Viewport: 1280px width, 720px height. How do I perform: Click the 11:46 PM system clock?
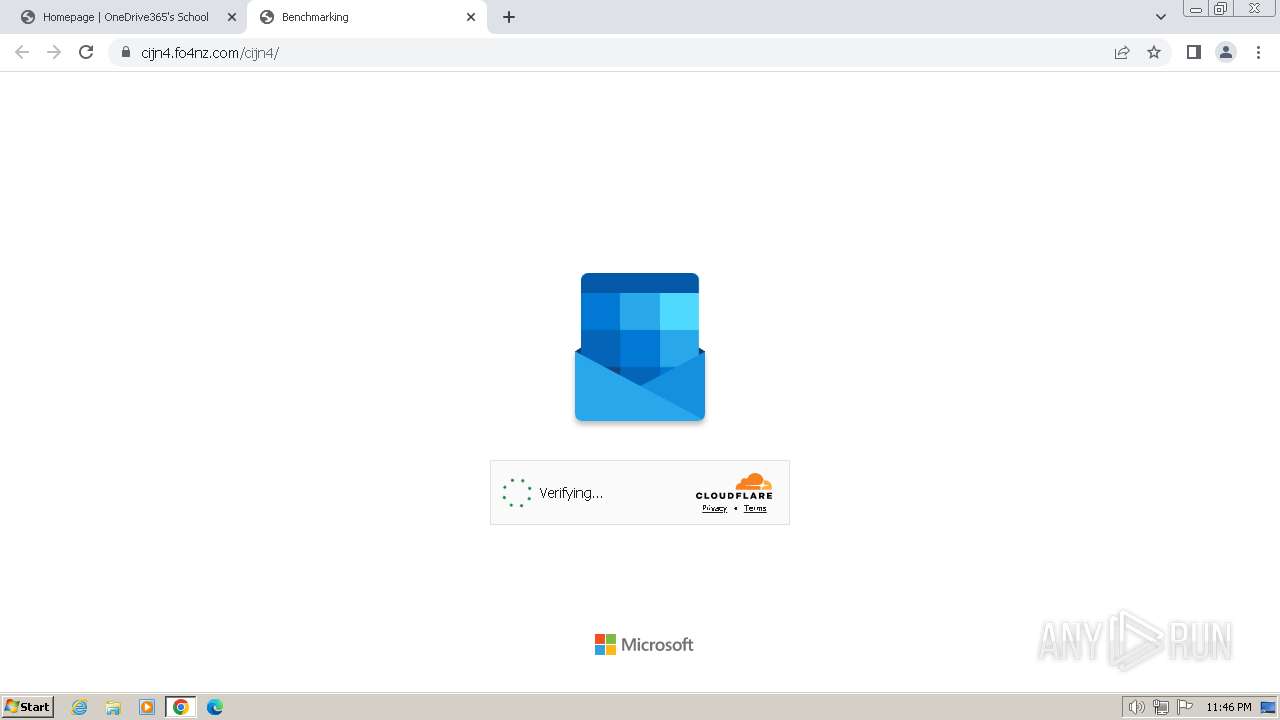tap(1229, 707)
